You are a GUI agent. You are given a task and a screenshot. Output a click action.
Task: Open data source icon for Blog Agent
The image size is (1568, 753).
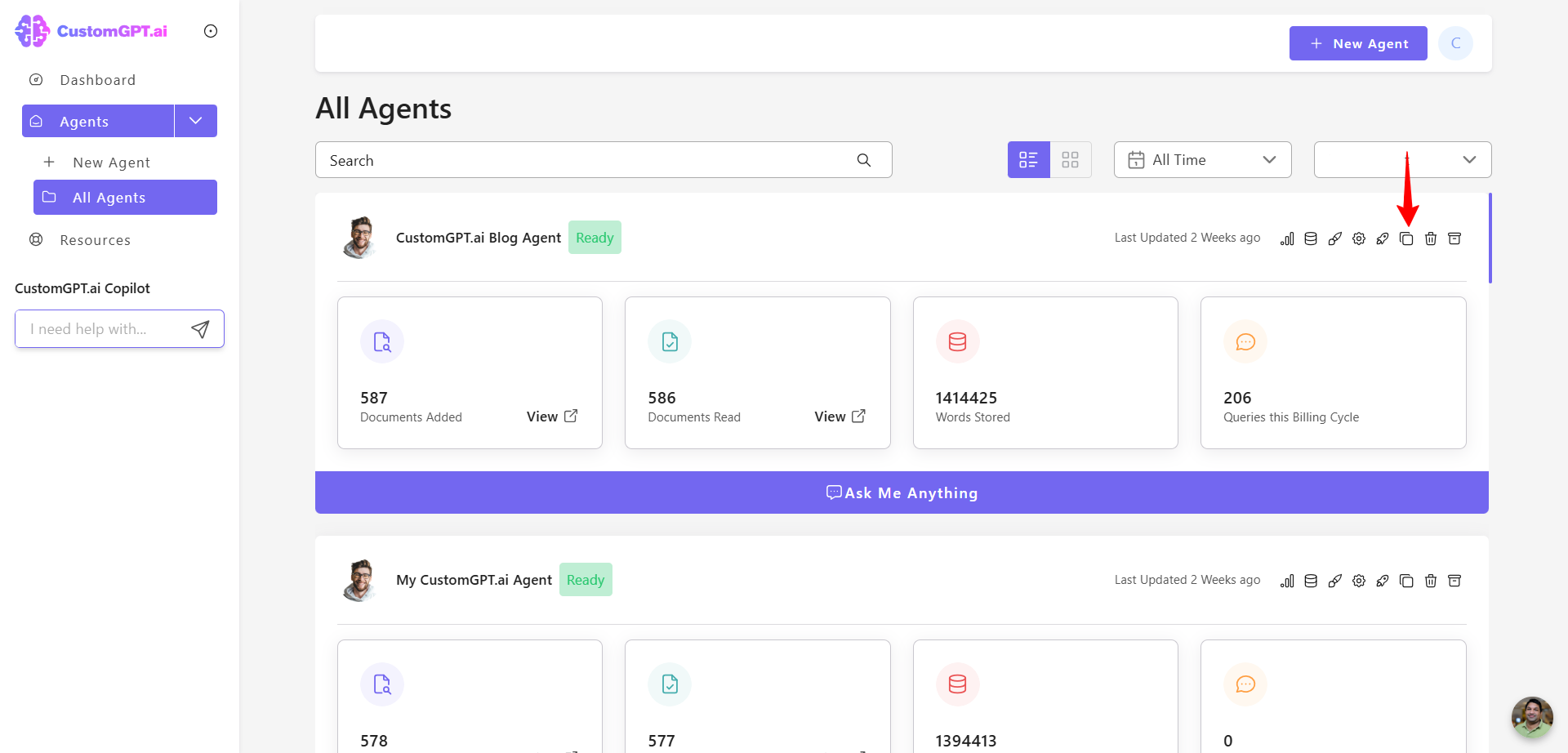(x=1311, y=238)
